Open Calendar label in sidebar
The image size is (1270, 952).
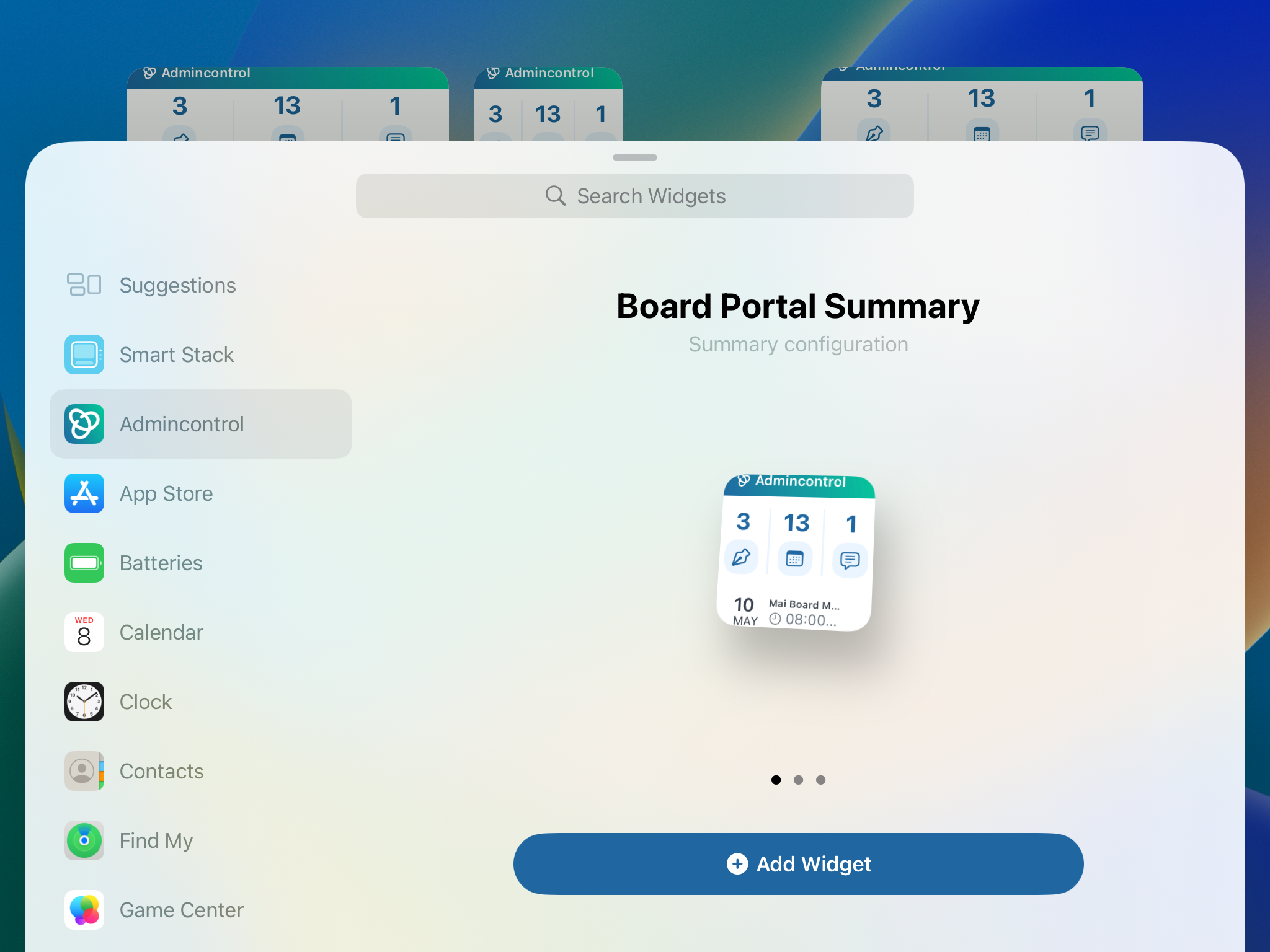pyautogui.click(x=161, y=632)
